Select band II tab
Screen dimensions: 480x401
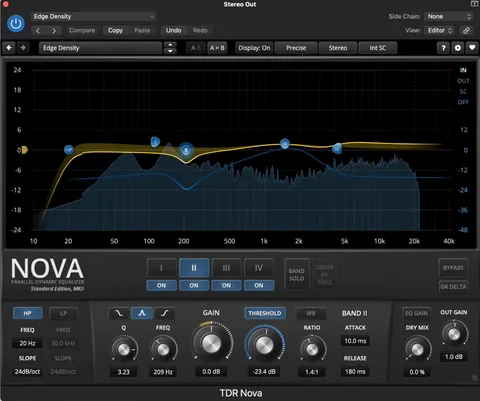click(194, 268)
